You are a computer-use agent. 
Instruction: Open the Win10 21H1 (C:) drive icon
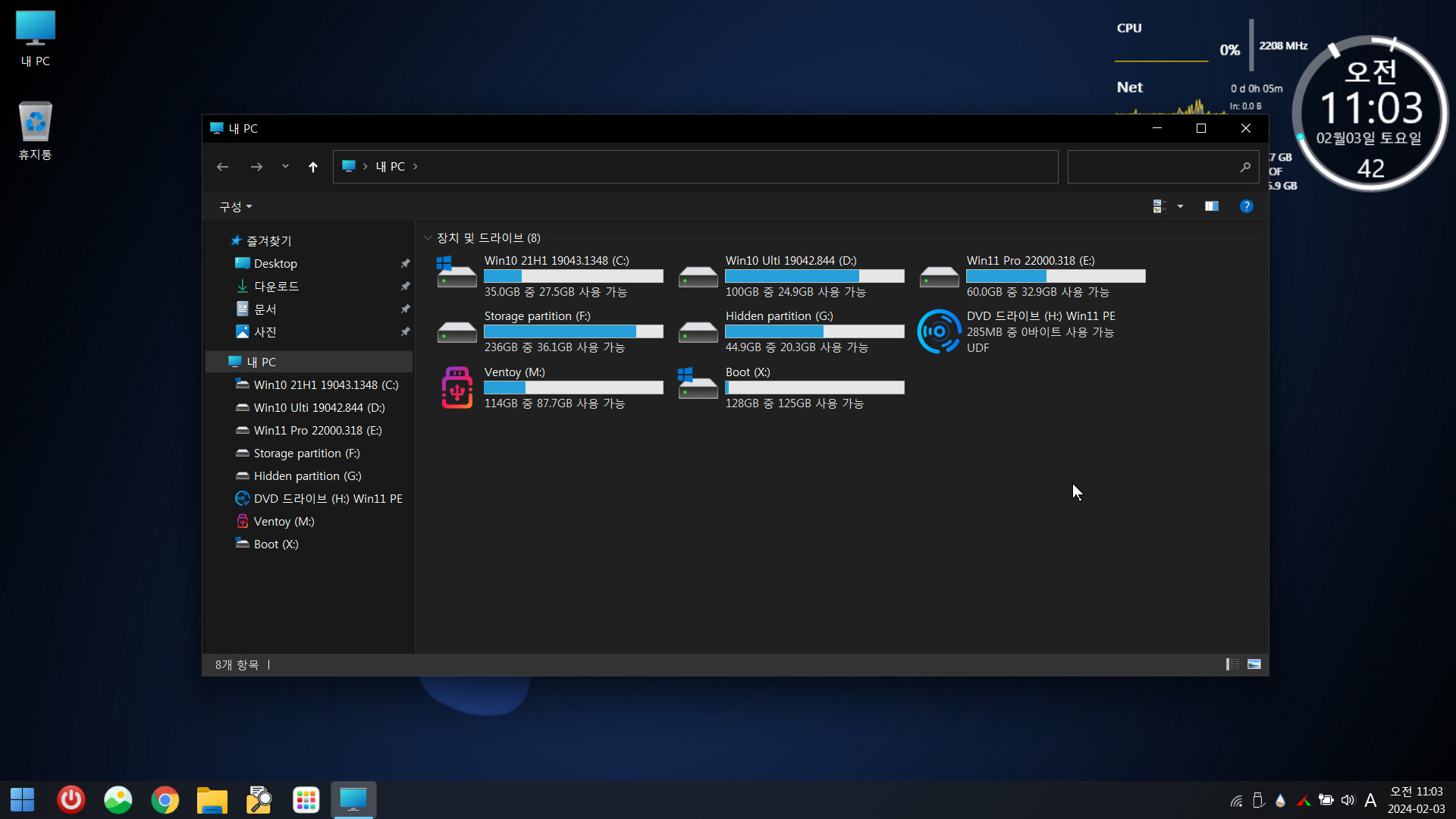[457, 272]
